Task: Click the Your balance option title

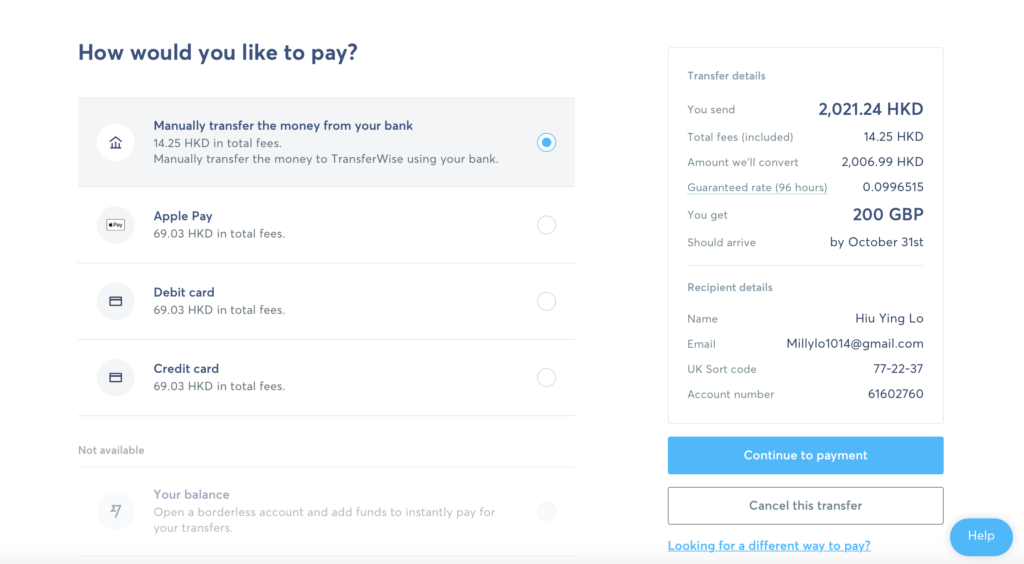Action: [191, 494]
